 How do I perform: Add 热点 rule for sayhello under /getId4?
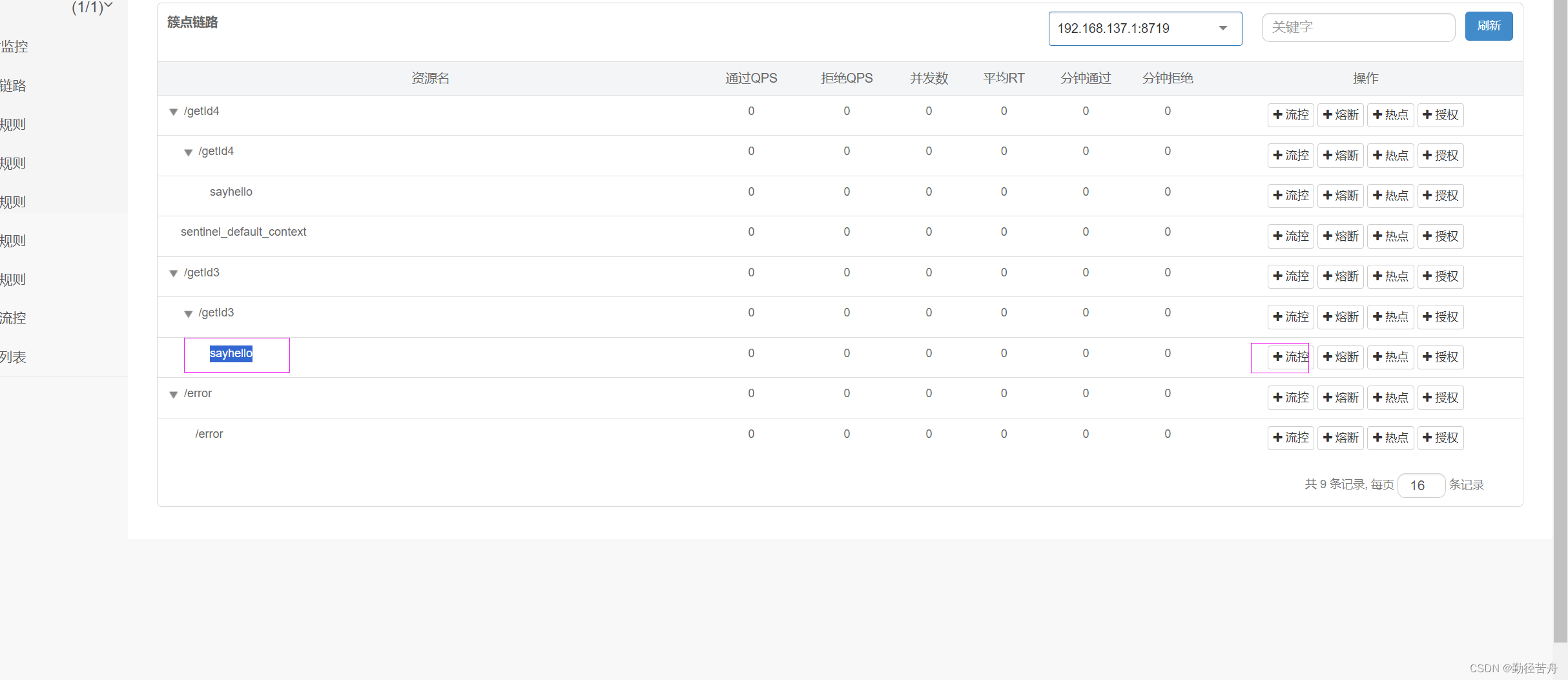point(1390,196)
